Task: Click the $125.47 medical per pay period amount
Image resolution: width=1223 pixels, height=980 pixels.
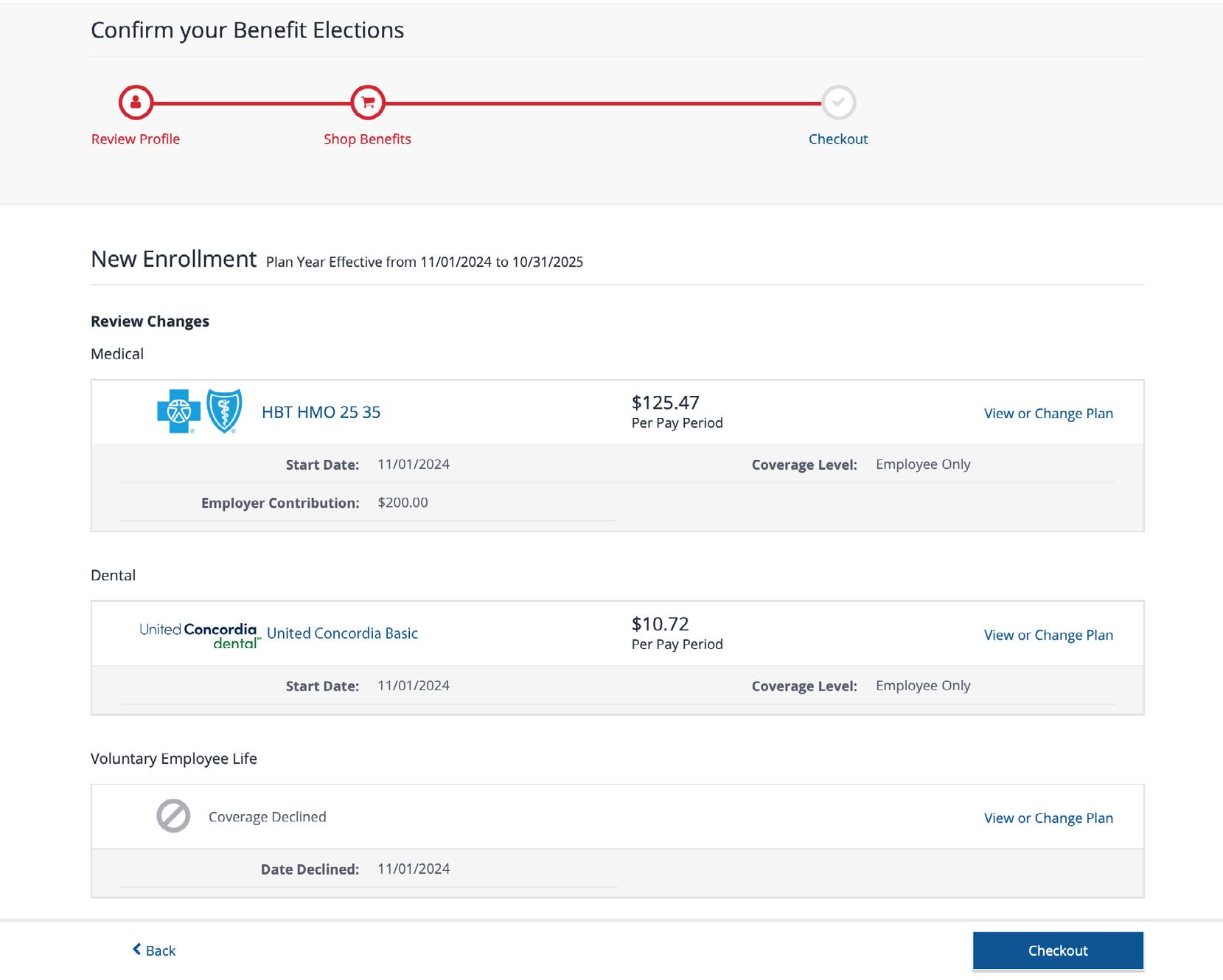Action: (666, 403)
